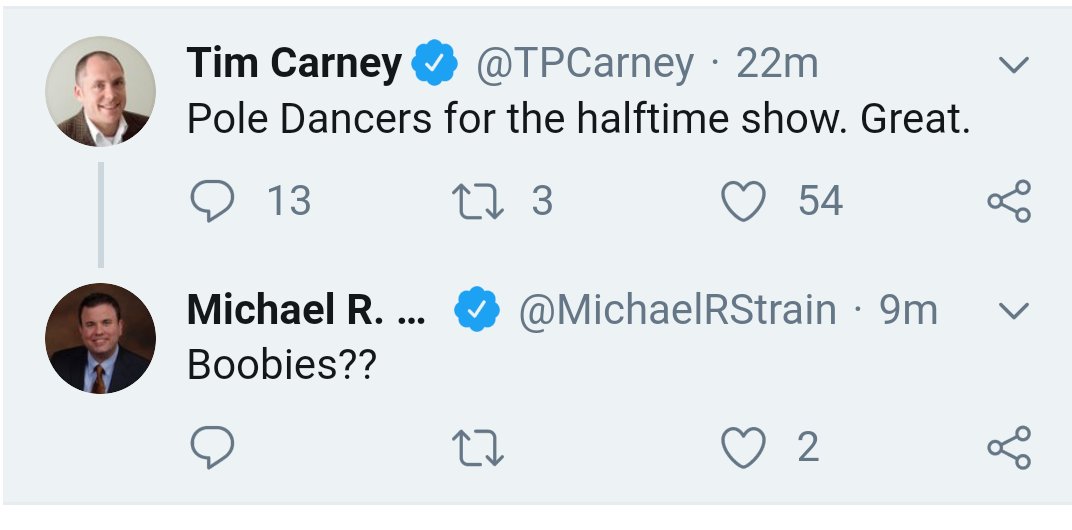The image size is (1072, 530).
Task: Click the Michael R. display name
Action: 305,311
